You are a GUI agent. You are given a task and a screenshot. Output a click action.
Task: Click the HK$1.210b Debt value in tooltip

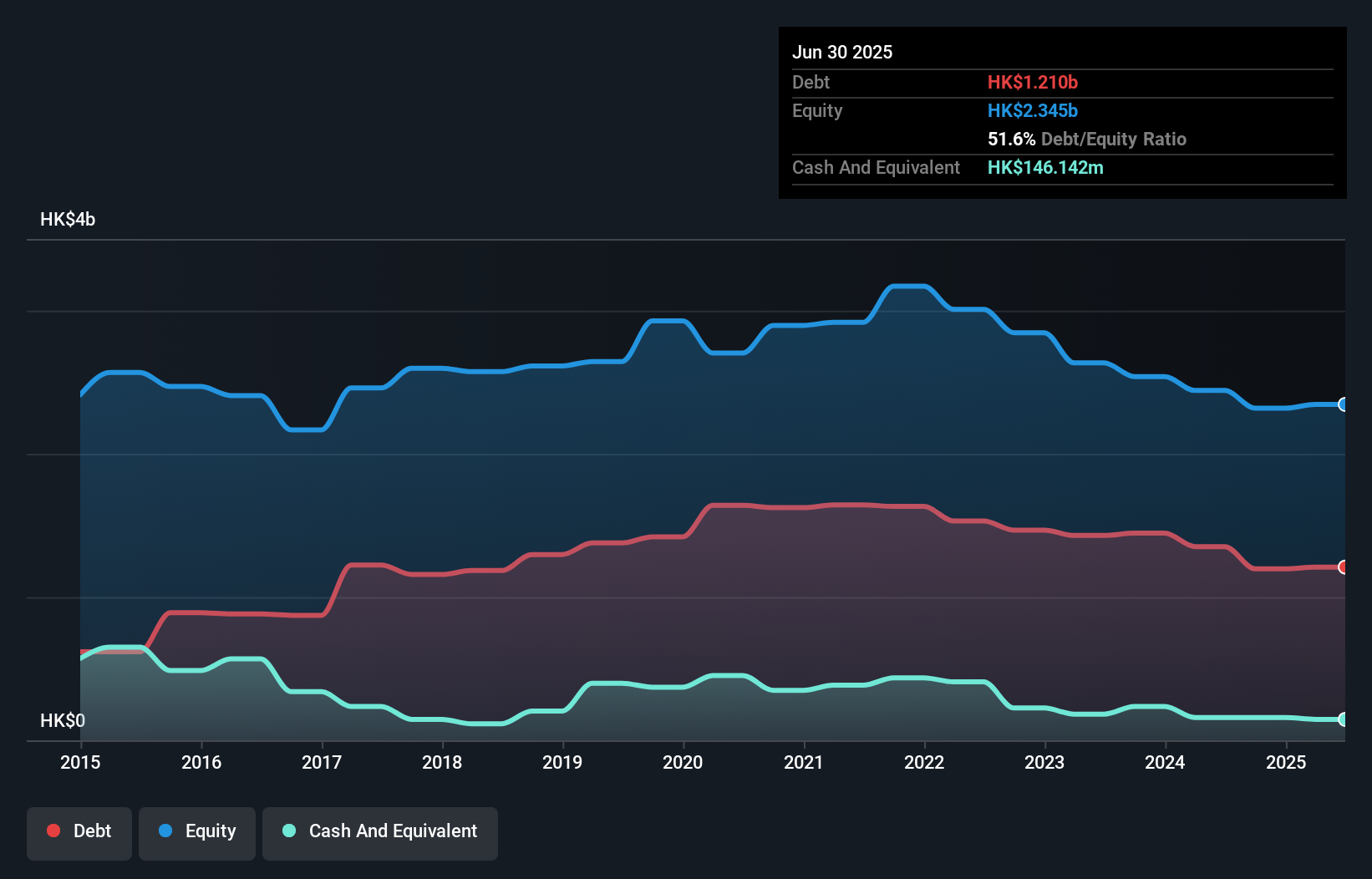(1033, 82)
